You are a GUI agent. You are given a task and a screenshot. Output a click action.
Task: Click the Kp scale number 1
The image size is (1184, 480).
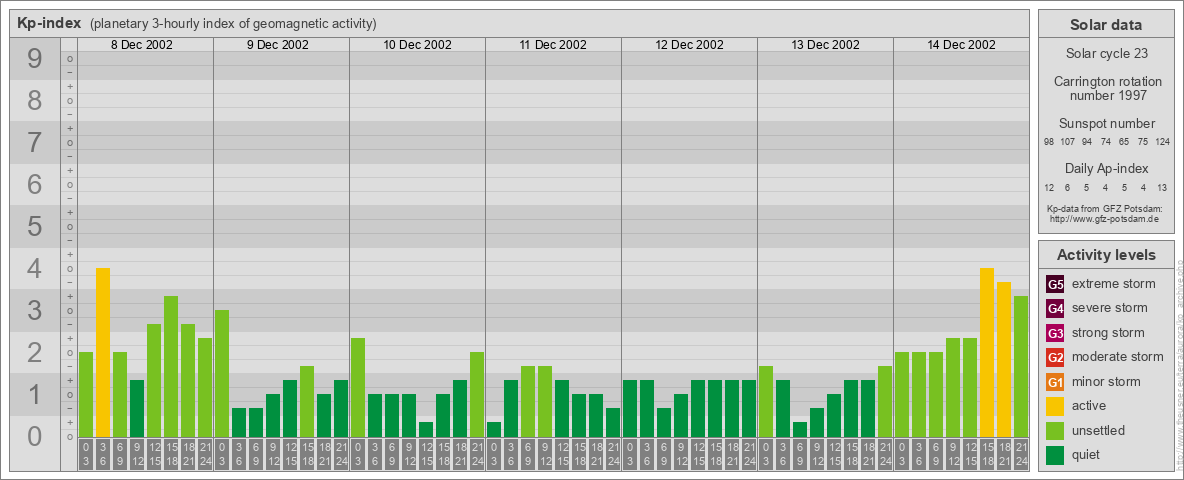coord(34,395)
